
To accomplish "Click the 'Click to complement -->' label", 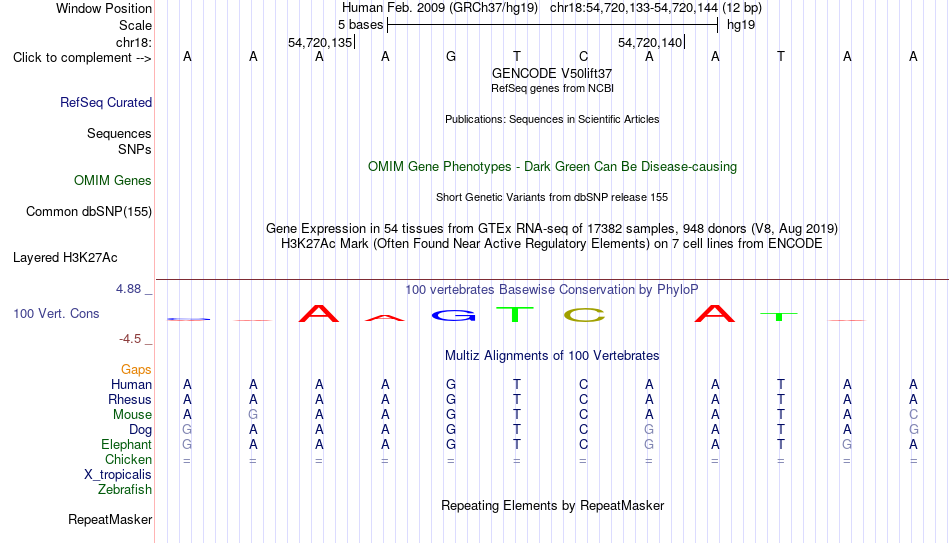I will pos(82,58).
